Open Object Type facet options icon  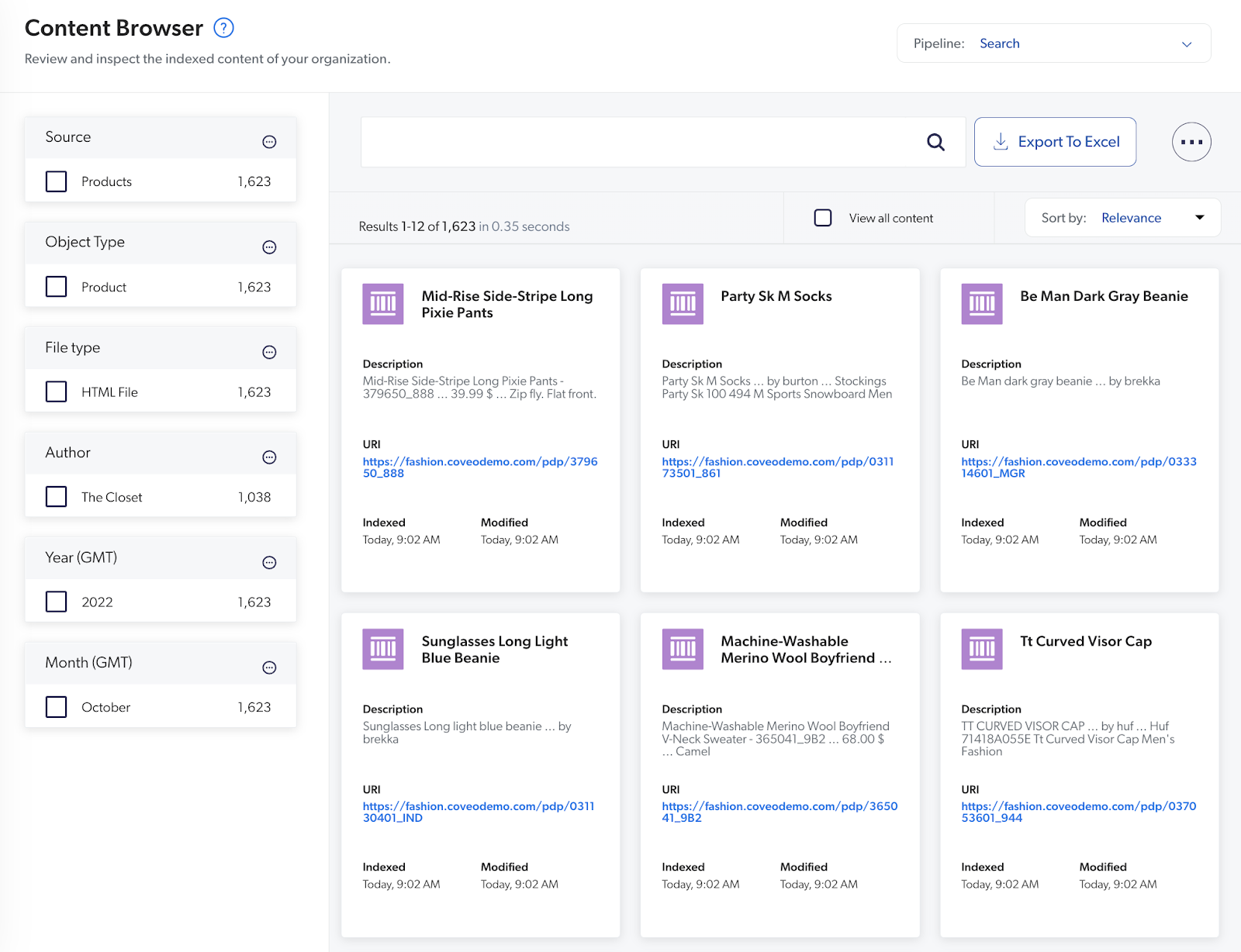(x=269, y=247)
